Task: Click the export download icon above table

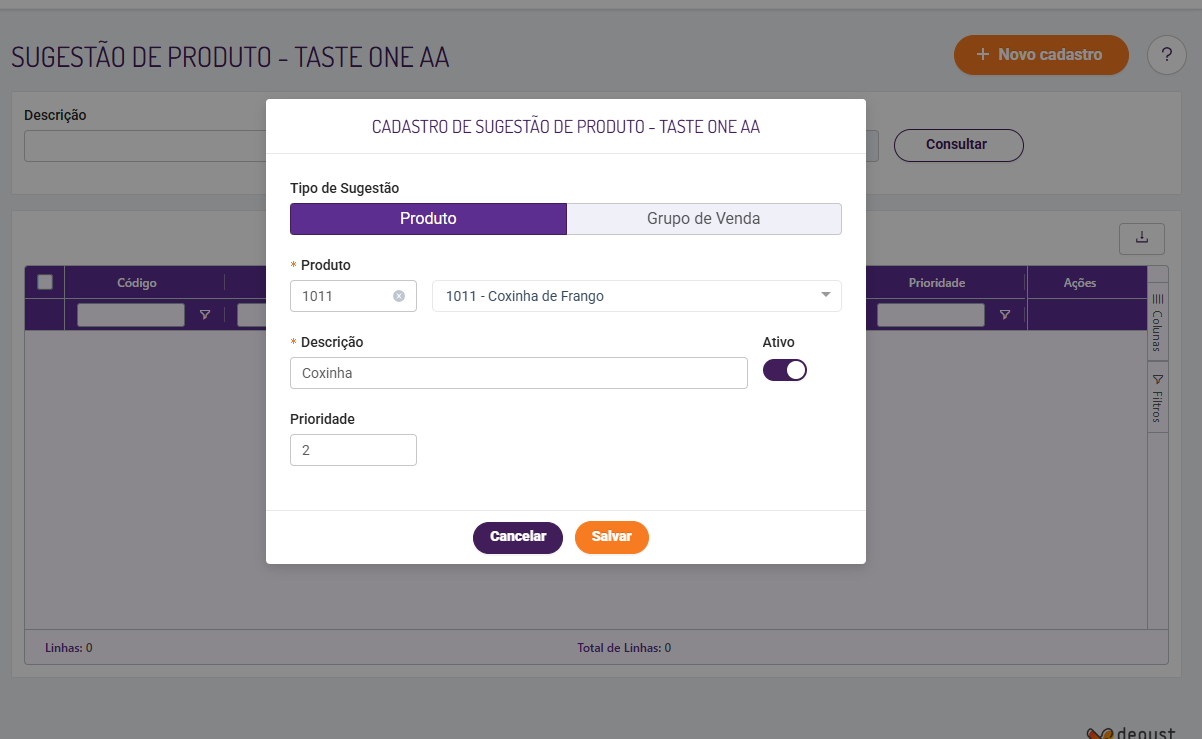Action: 1142,237
